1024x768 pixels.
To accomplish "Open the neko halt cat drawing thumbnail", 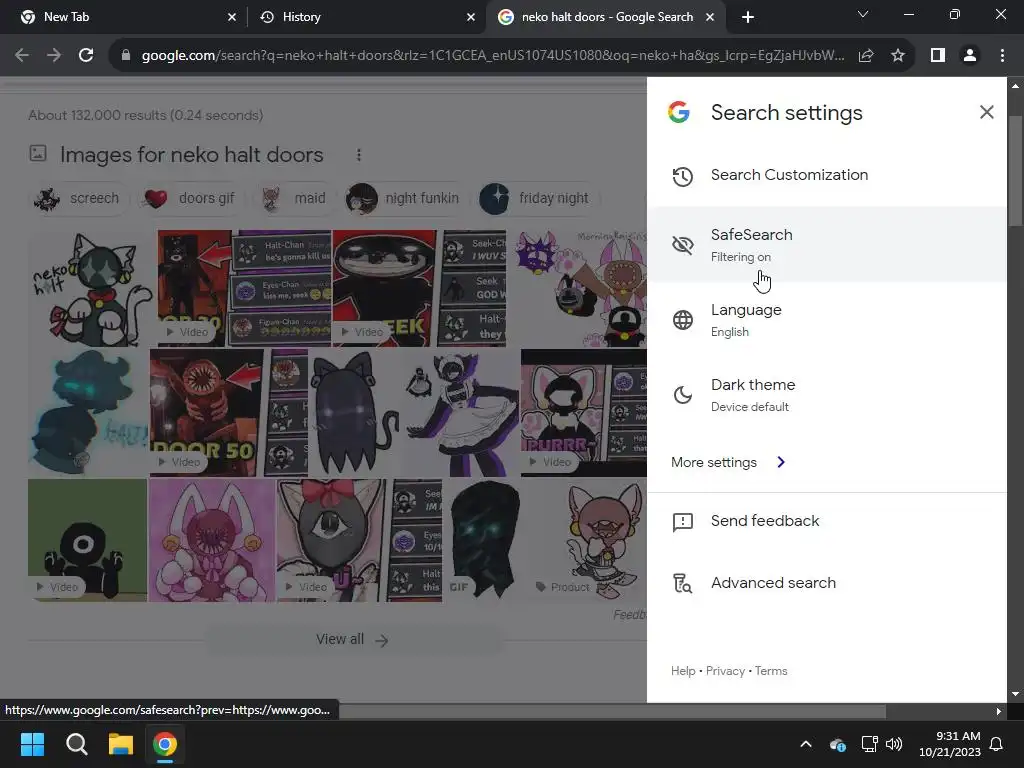I will [91, 288].
